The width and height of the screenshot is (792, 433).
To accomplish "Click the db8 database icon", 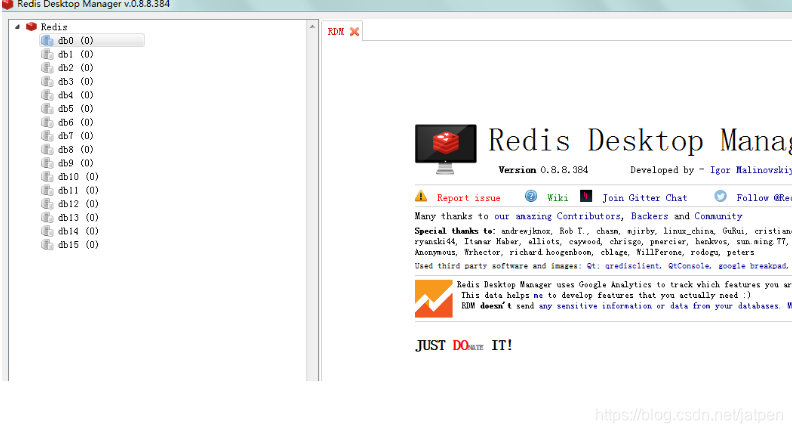I will click(47, 150).
